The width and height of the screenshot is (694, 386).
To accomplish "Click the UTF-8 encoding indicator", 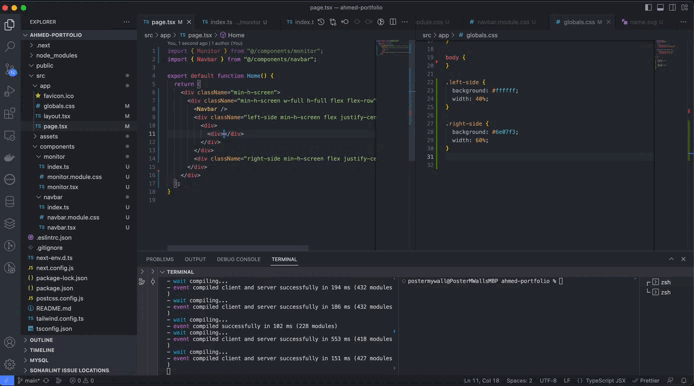I will [548, 380].
